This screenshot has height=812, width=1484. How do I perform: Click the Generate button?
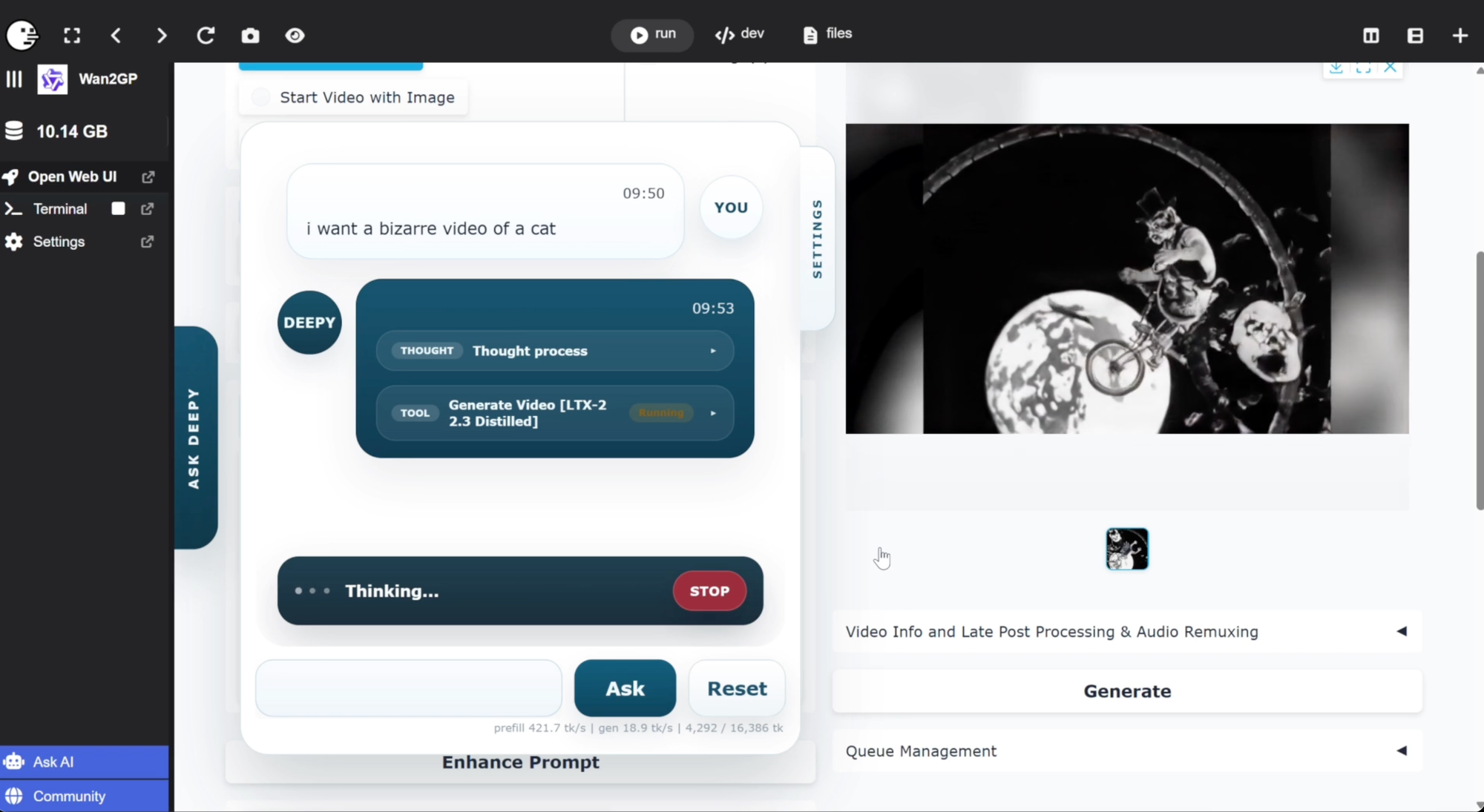pyautogui.click(x=1126, y=691)
